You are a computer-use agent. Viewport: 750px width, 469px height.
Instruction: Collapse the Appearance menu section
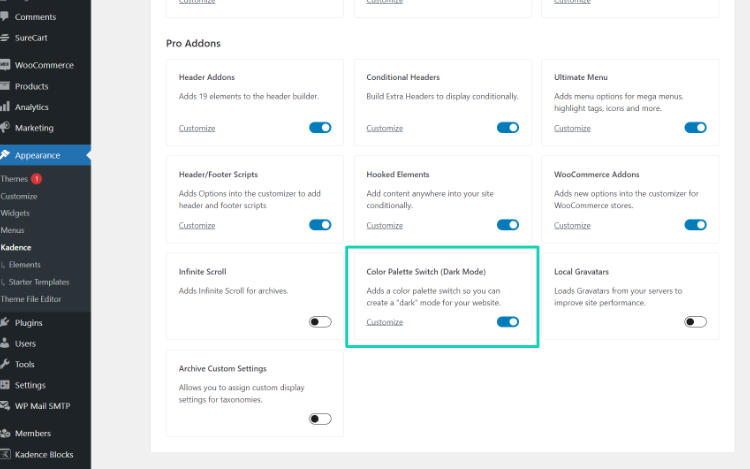click(x=37, y=155)
